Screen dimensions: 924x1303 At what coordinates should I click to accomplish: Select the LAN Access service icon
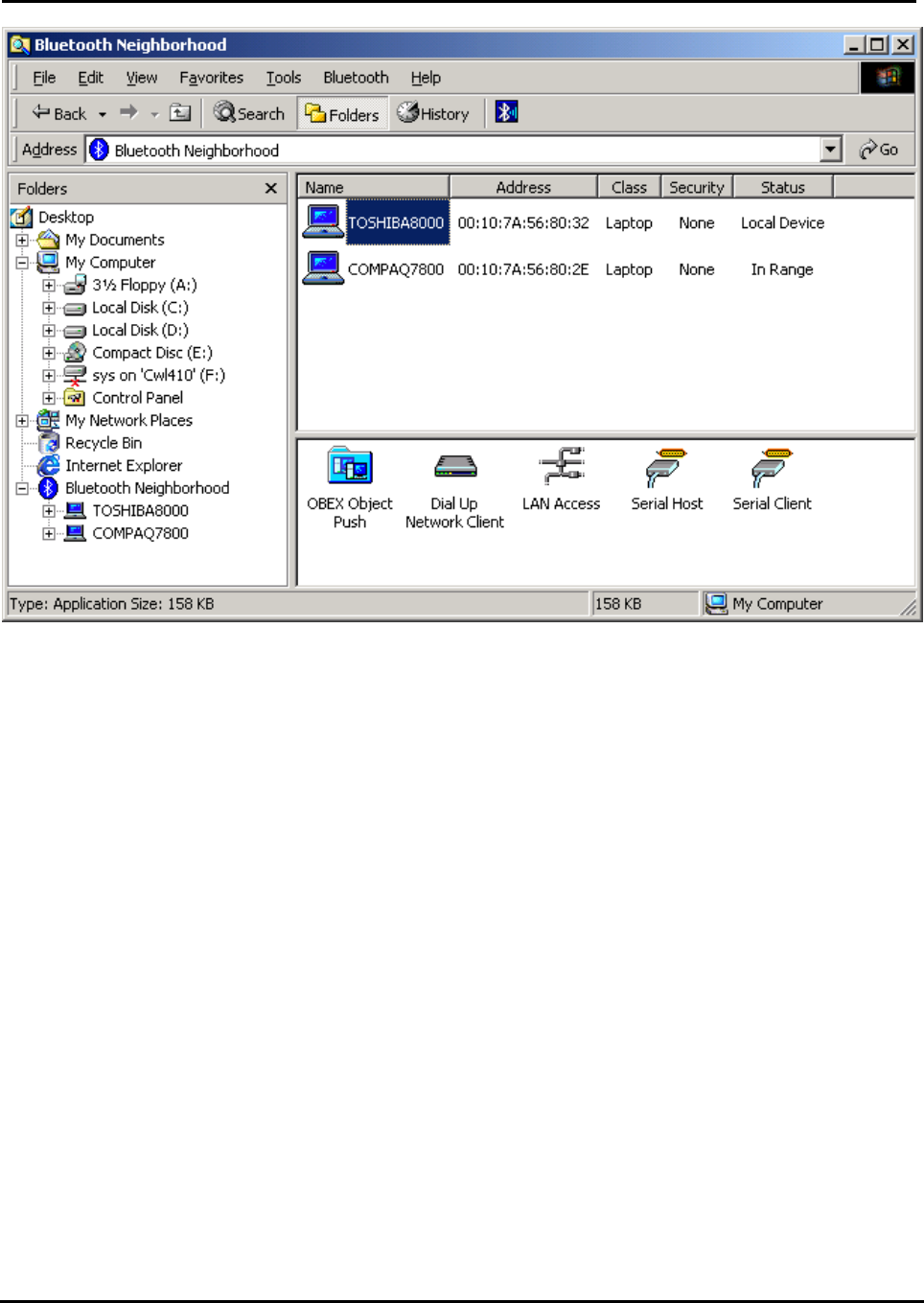tap(562, 467)
